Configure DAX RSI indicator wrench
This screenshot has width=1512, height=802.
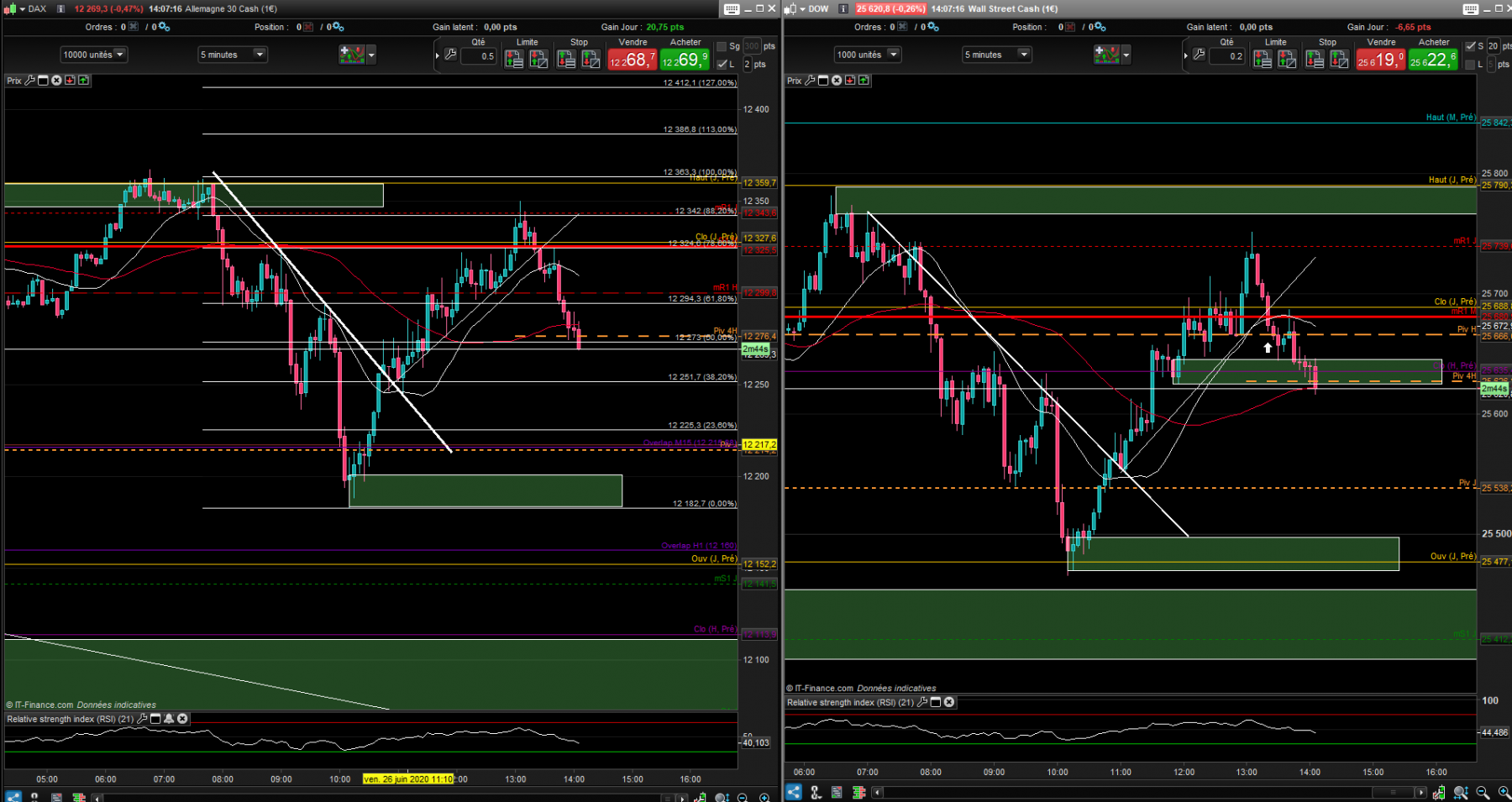[143, 719]
